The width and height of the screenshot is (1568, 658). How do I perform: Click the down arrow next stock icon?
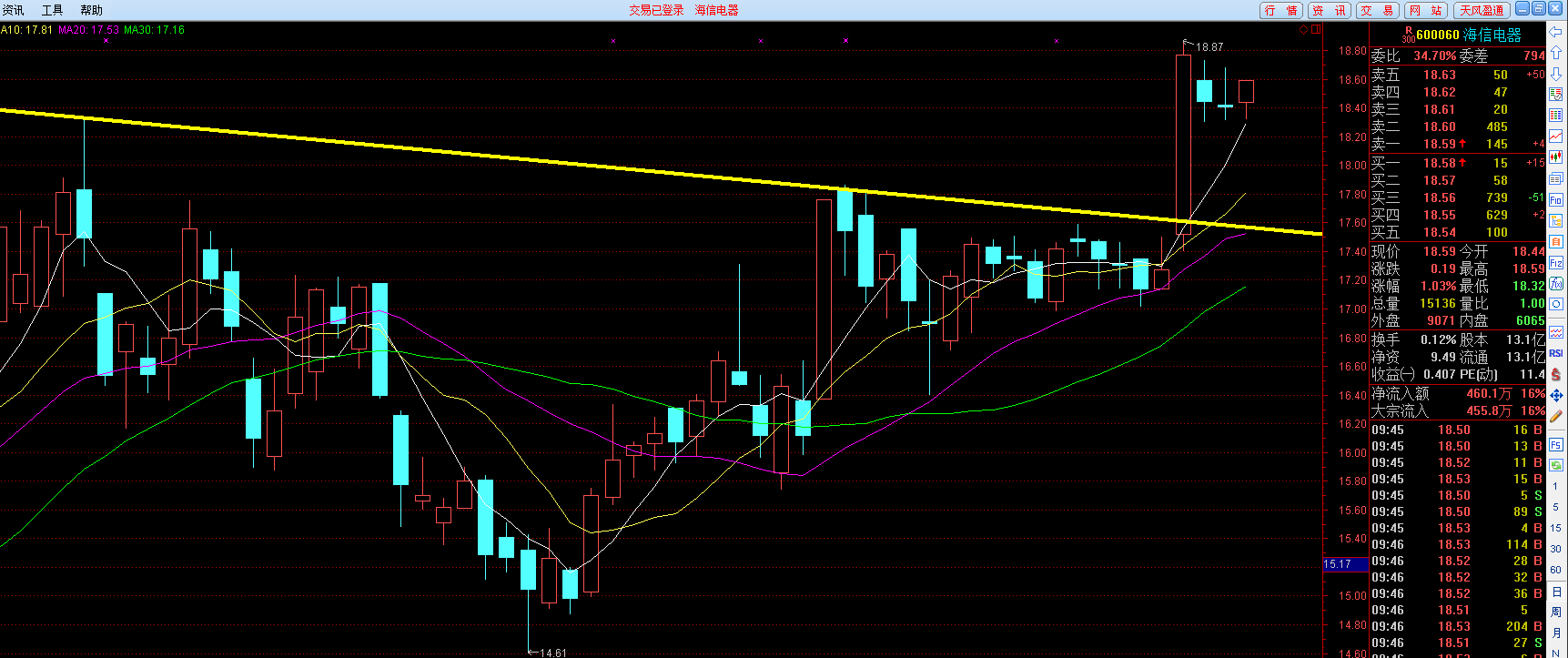coord(1556,74)
